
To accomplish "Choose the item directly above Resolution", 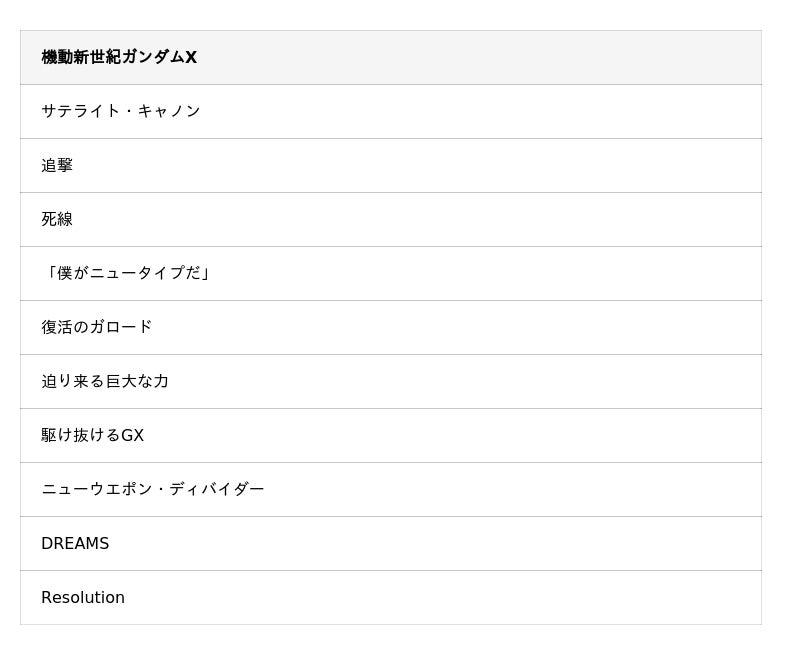I will pyautogui.click(x=75, y=543).
